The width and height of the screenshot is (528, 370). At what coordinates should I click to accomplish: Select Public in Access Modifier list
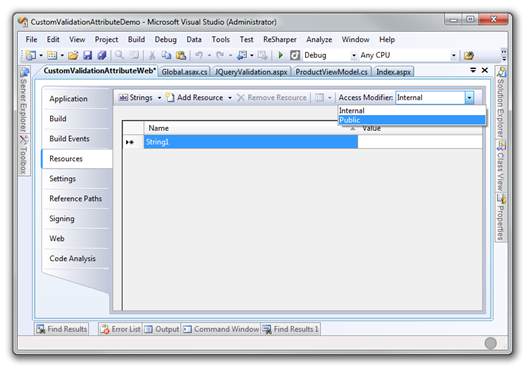tap(411, 120)
